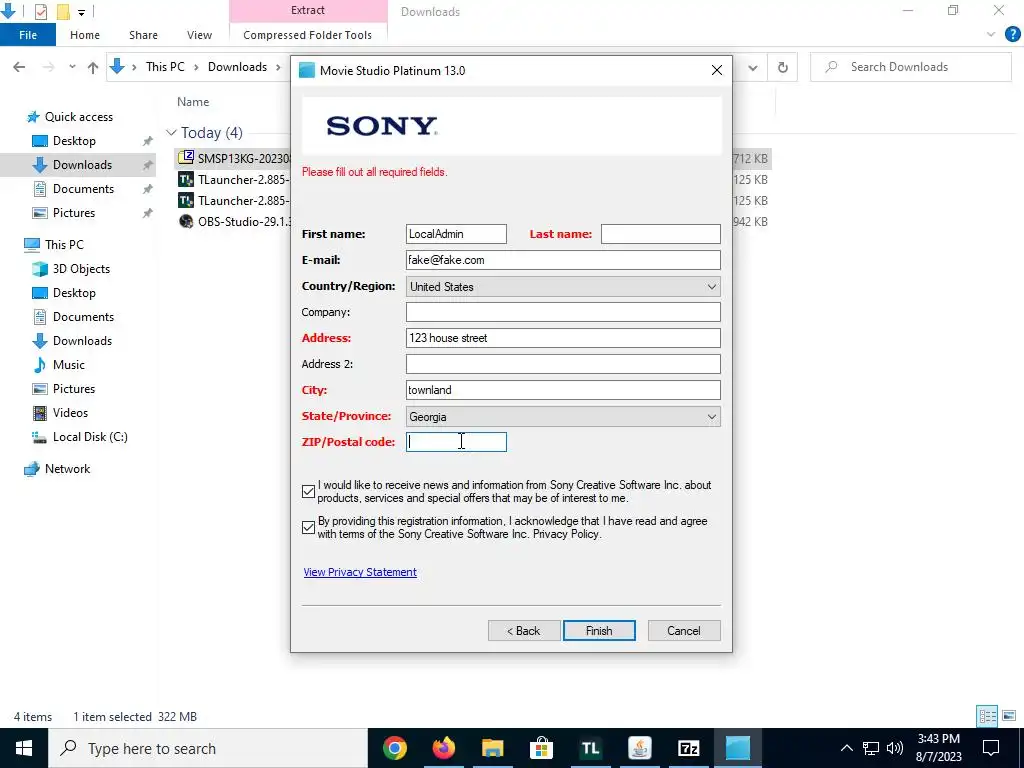Switch to details view layout icon
The width and height of the screenshot is (1024, 768).
coord(987,716)
